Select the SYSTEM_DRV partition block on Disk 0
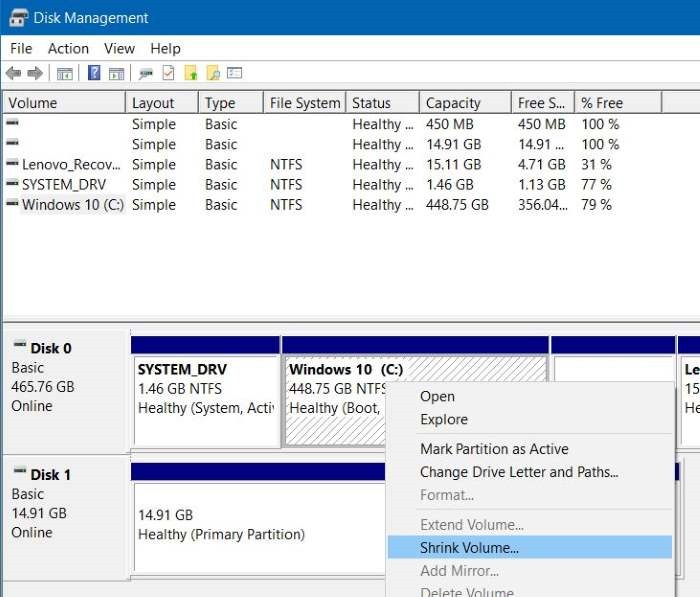Image resolution: width=700 pixels, height=597 pixels. (205, 390)
